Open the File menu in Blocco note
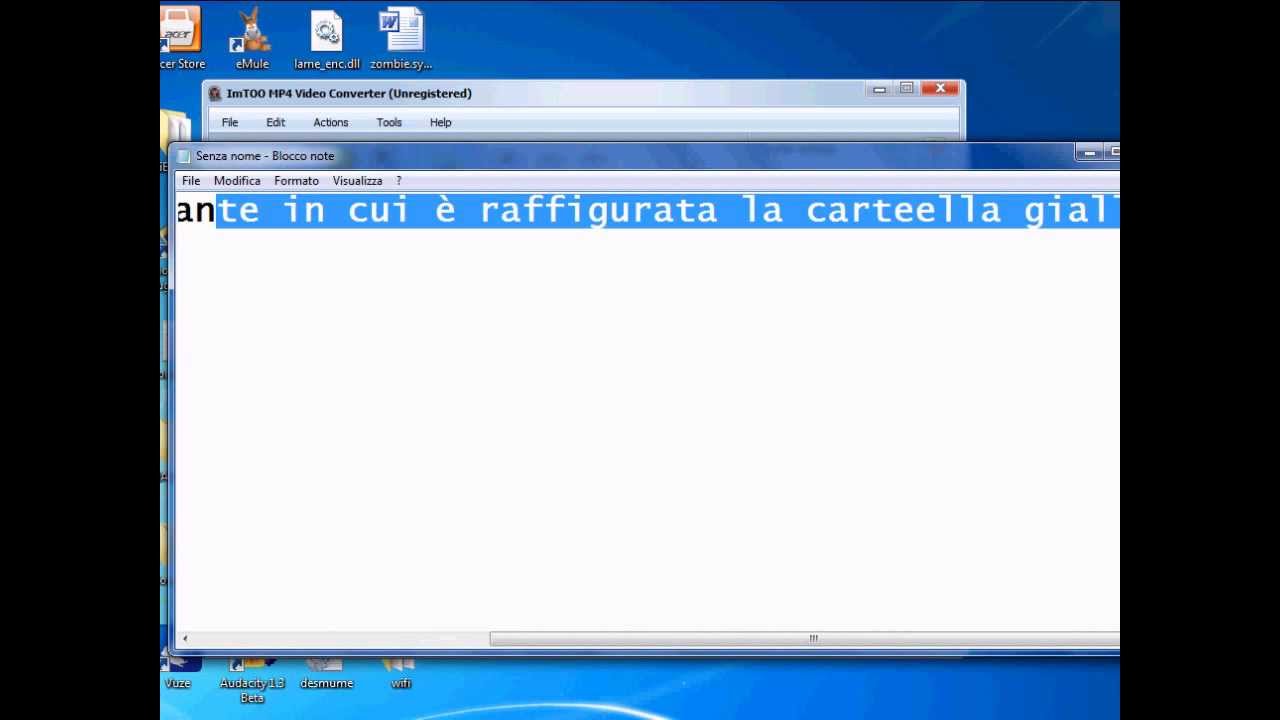This screenshot has width=1280, height=720. pyautogui.click(x=191, y=181)
